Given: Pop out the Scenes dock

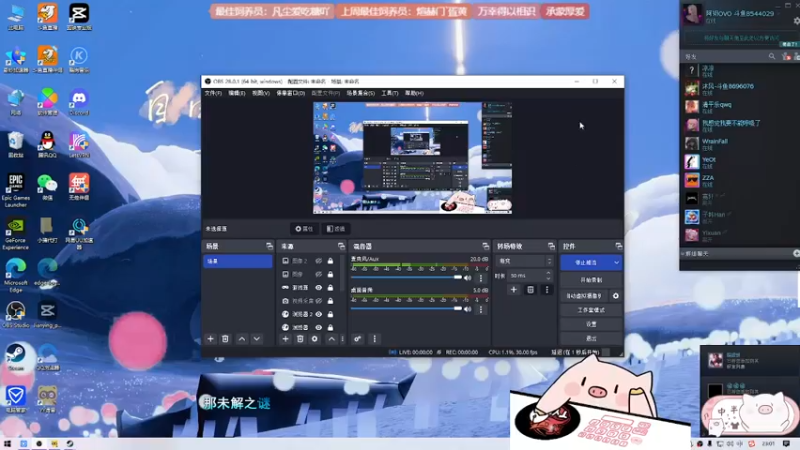Looking at the screenshot, I should tap(269, 246).
